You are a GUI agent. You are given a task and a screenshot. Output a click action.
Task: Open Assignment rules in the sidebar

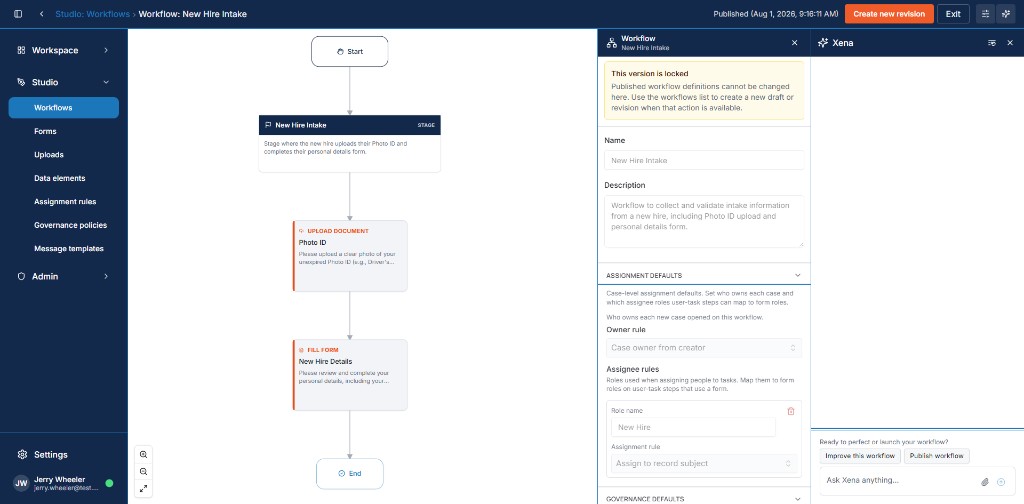63,202
